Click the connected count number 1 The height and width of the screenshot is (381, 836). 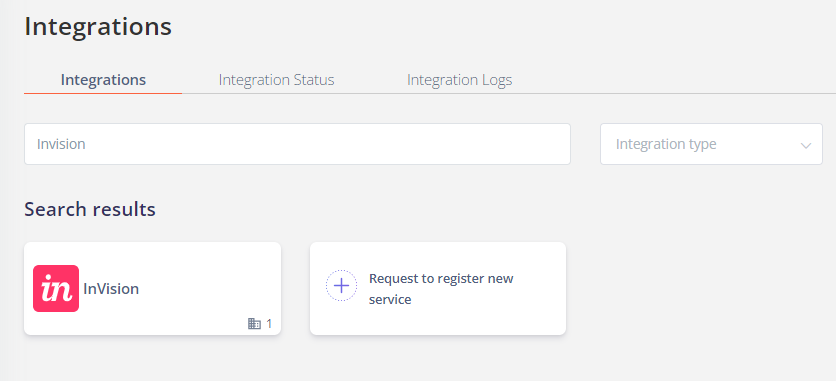click(269, 323)
